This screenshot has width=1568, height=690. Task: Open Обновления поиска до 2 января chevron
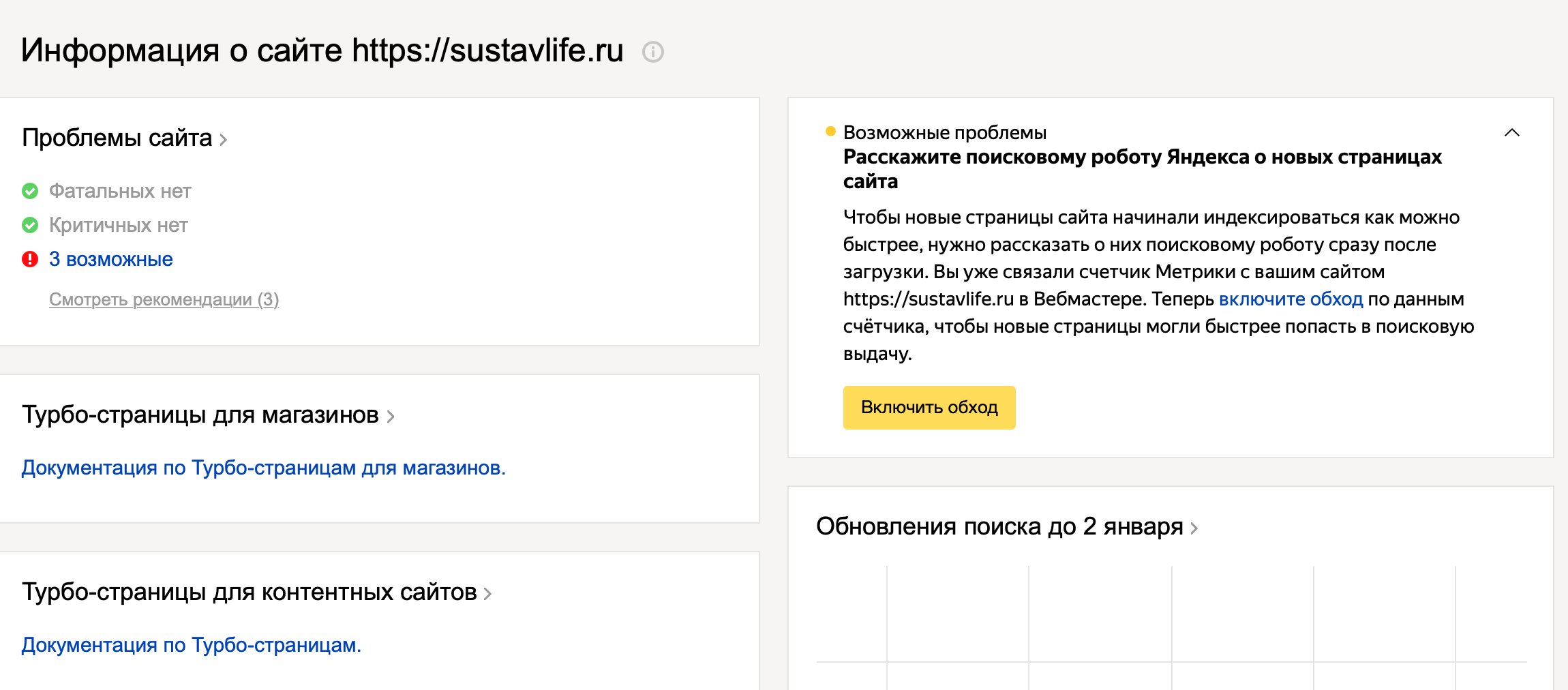click(x=1194, y=528)
